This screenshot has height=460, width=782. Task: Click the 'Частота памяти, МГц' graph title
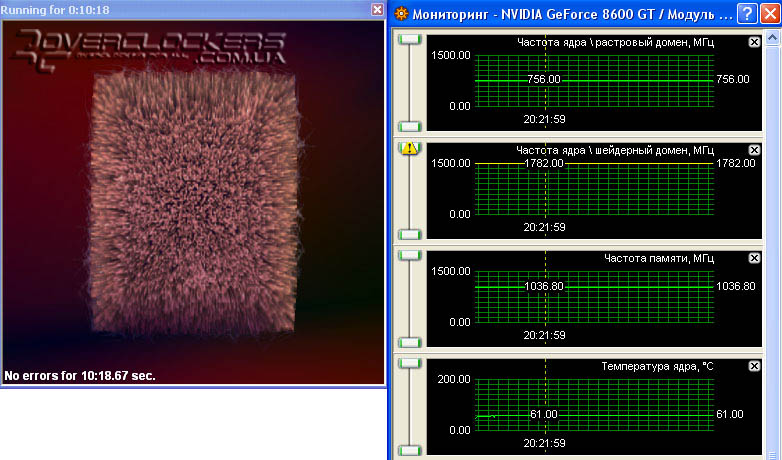pos(659,258)
